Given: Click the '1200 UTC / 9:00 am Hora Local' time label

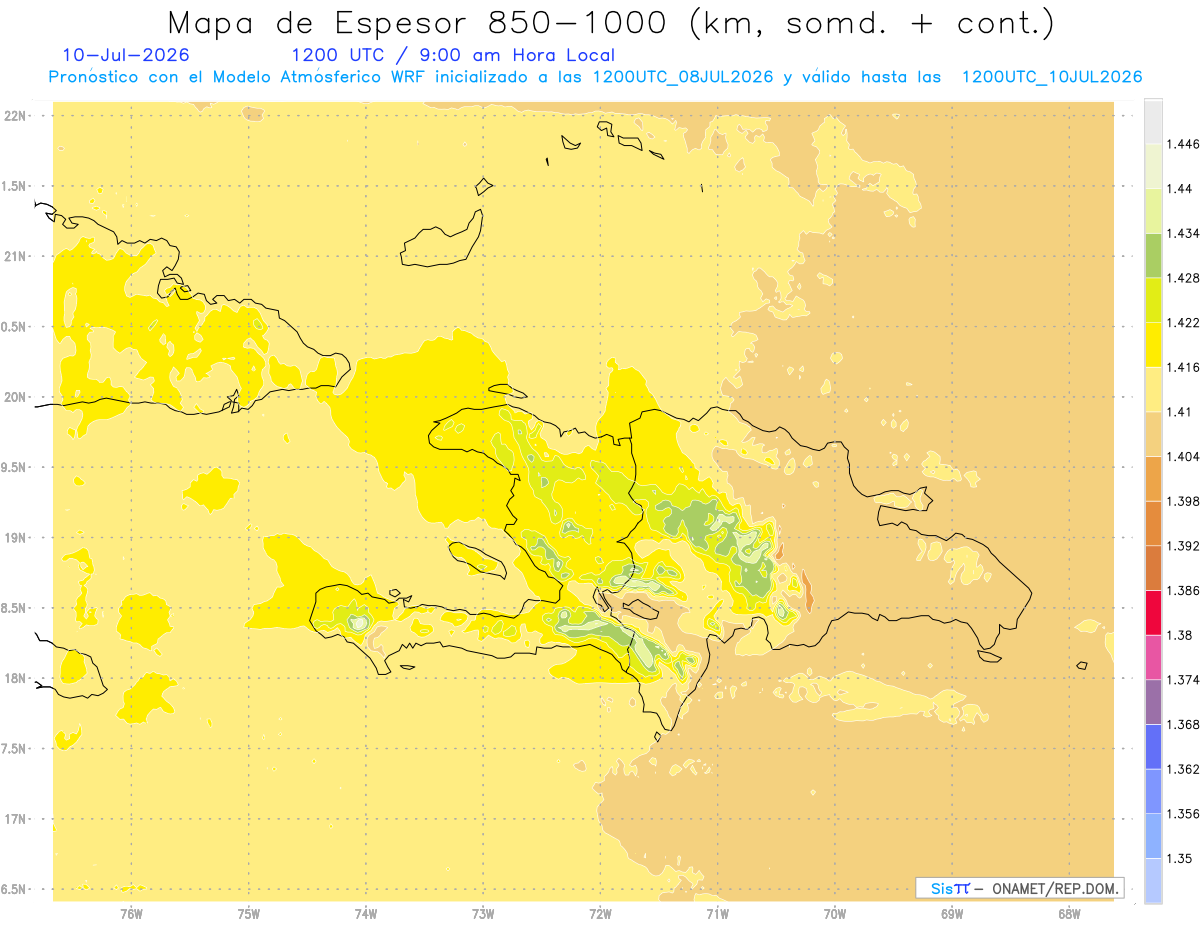Looking at the screenshot, I should [x=453, y=56].
